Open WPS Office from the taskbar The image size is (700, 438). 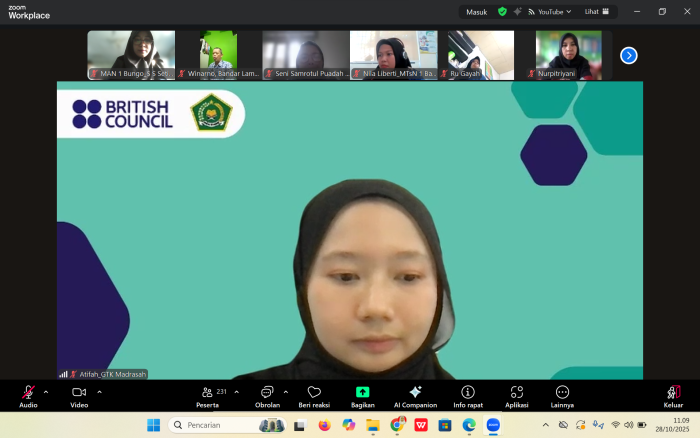(421, 425)
